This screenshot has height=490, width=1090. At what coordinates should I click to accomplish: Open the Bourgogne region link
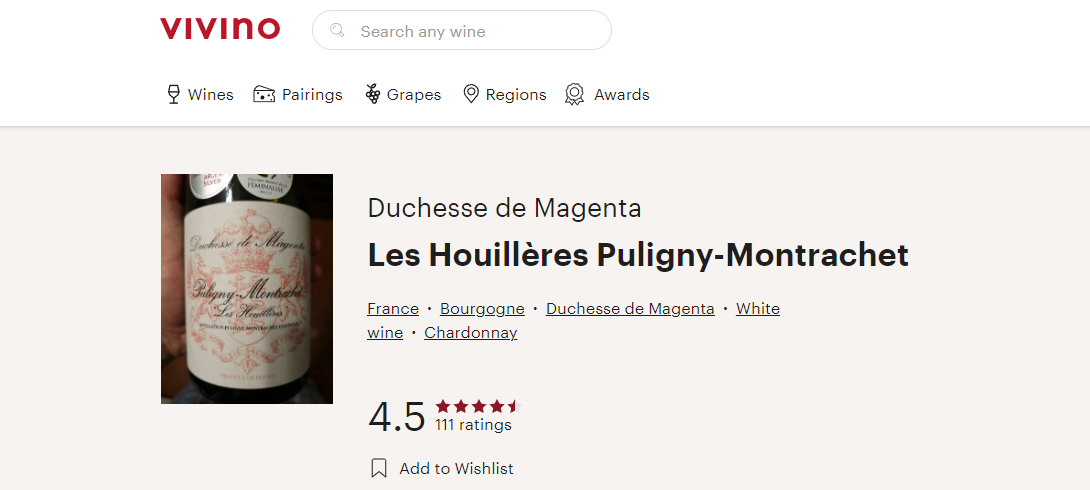482,309
